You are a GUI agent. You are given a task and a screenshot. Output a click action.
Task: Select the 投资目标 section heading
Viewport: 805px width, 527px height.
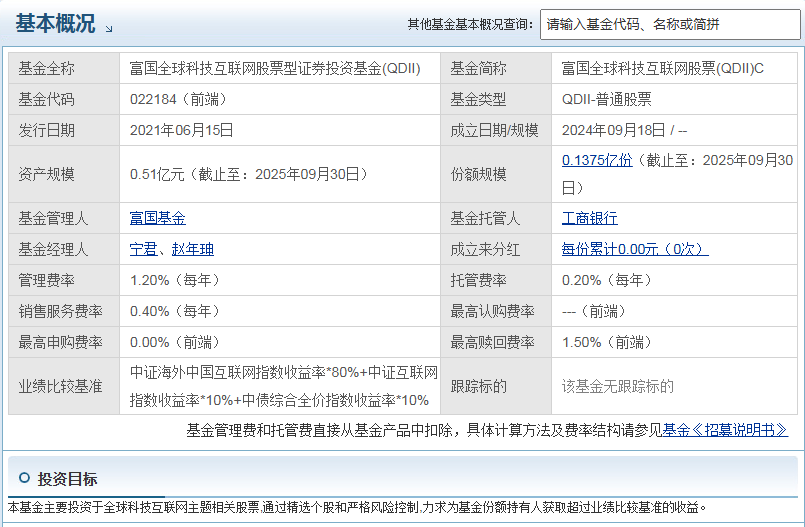67,479
